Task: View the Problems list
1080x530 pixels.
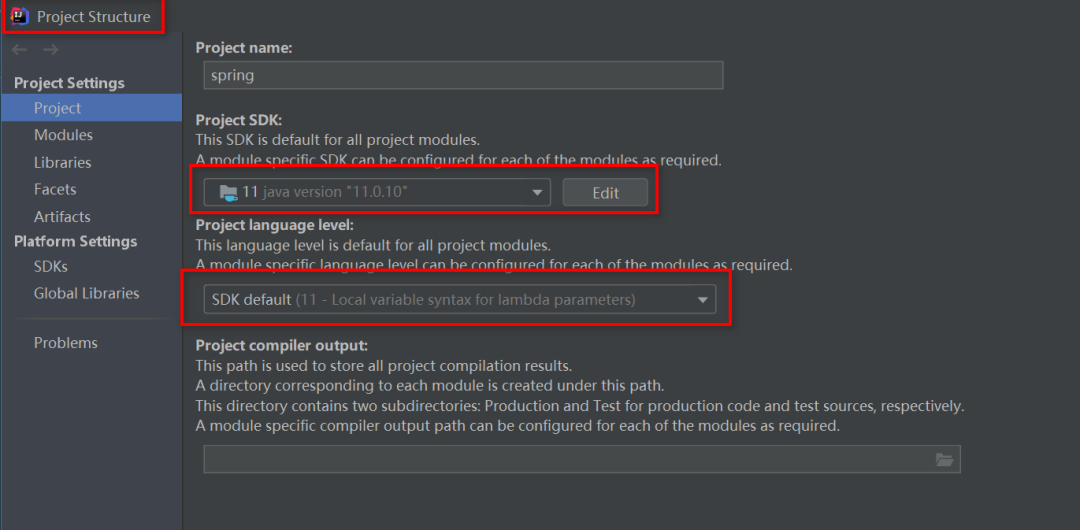Action: click(66, 342)
